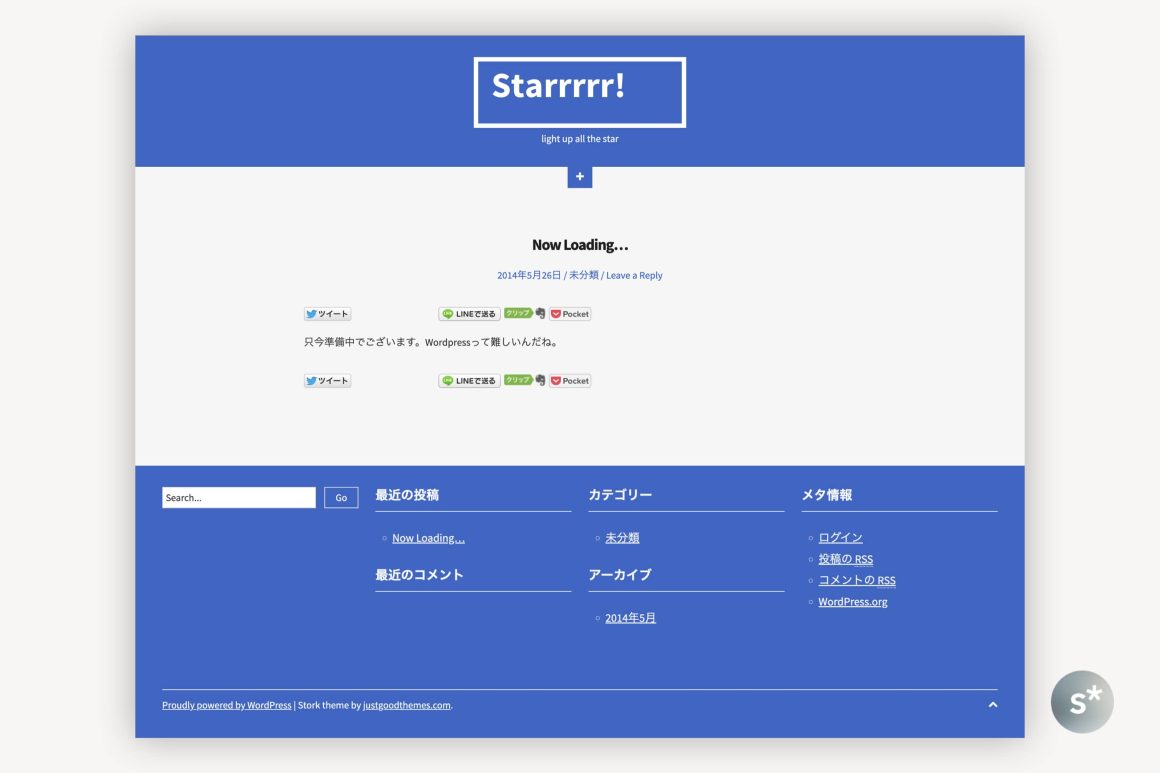The width and height of the screenshot is (1160, 773).
Task: Open the 2014年5月 archive link
Action: (x=630, y=618)
